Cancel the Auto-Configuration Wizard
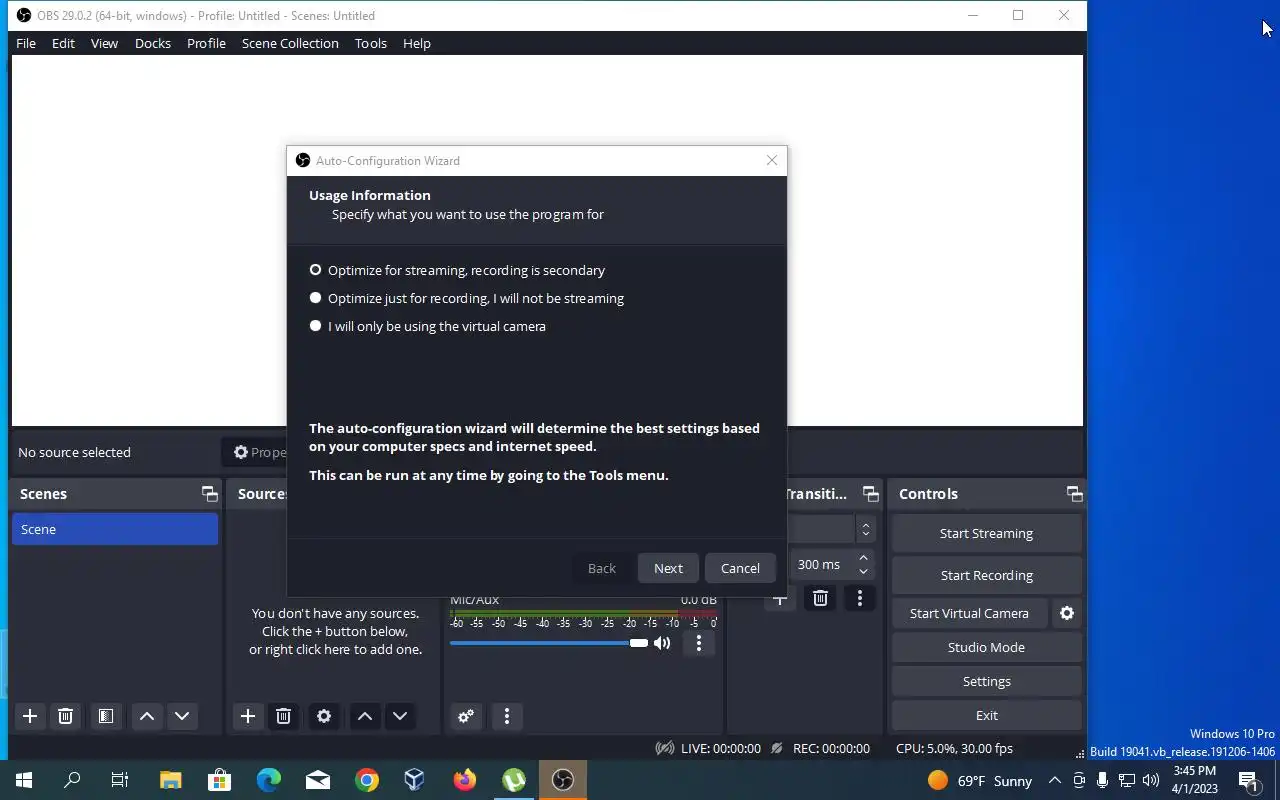Image resolution: width=1280 pixels, height=800 pixels. click(740, 568)
